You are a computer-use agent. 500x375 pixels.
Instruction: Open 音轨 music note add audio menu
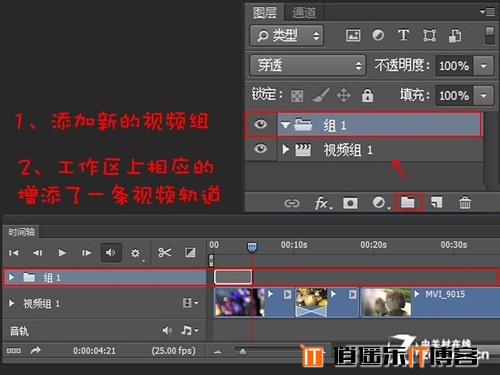tap(190, 330)
